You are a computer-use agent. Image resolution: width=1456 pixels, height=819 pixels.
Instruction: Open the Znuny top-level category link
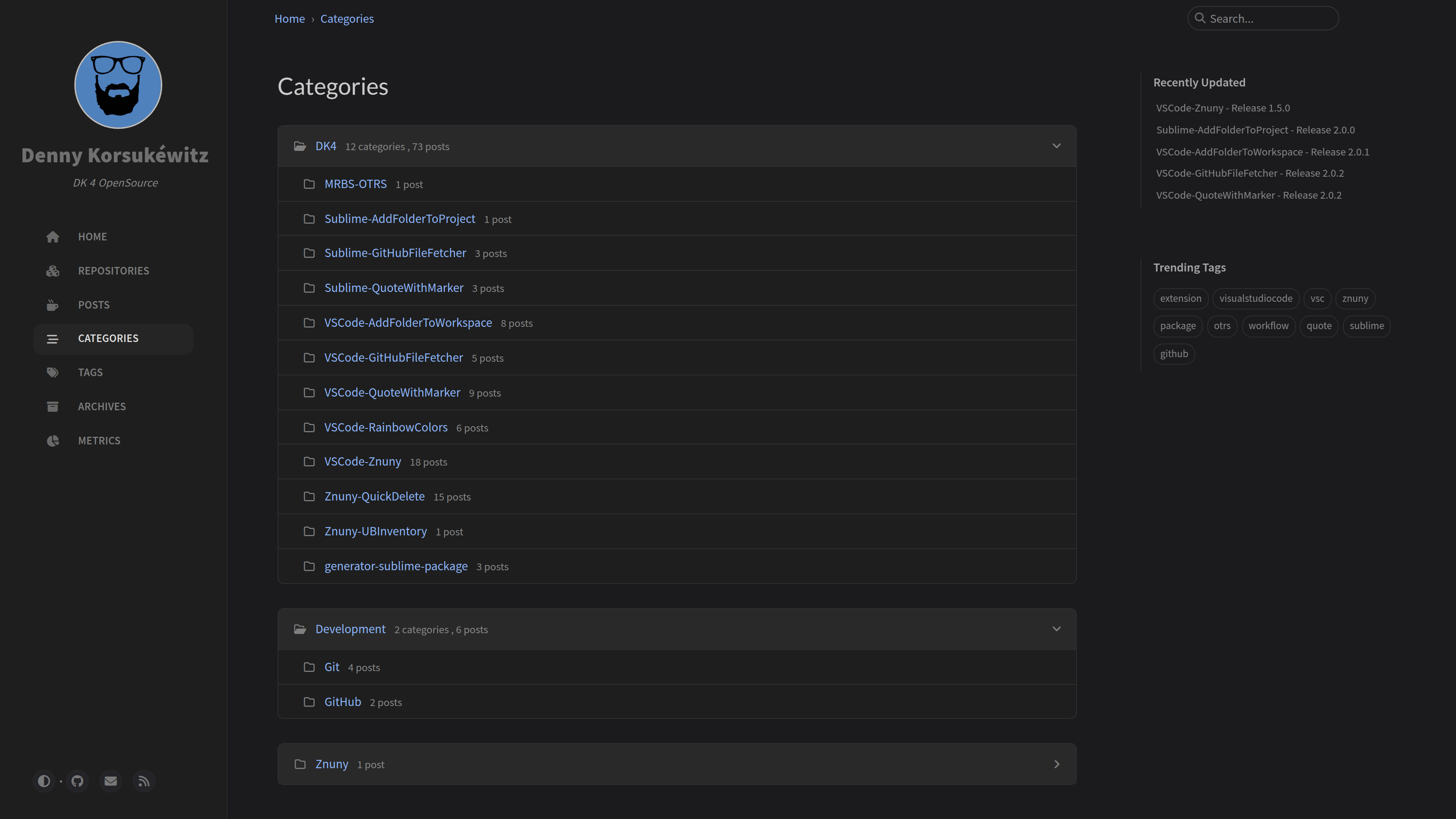point(332,764)
